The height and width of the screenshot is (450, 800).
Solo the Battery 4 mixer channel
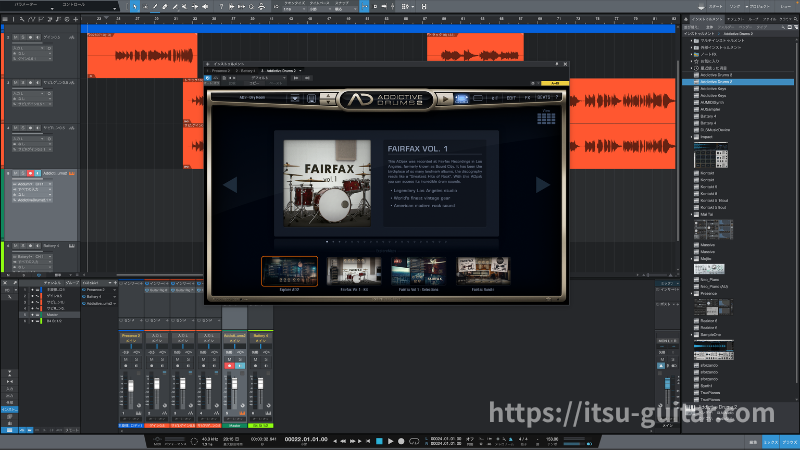tap(265, 359)
